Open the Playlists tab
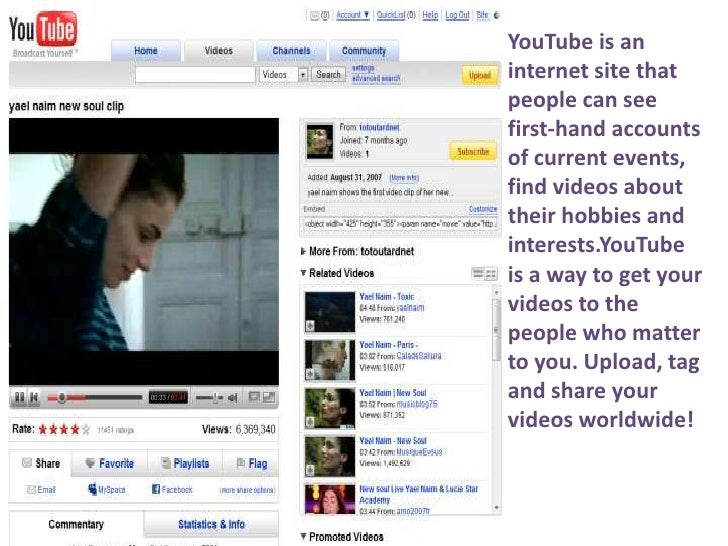The width and height of the screenshot is (728, 546). click(x=185, y=463)
